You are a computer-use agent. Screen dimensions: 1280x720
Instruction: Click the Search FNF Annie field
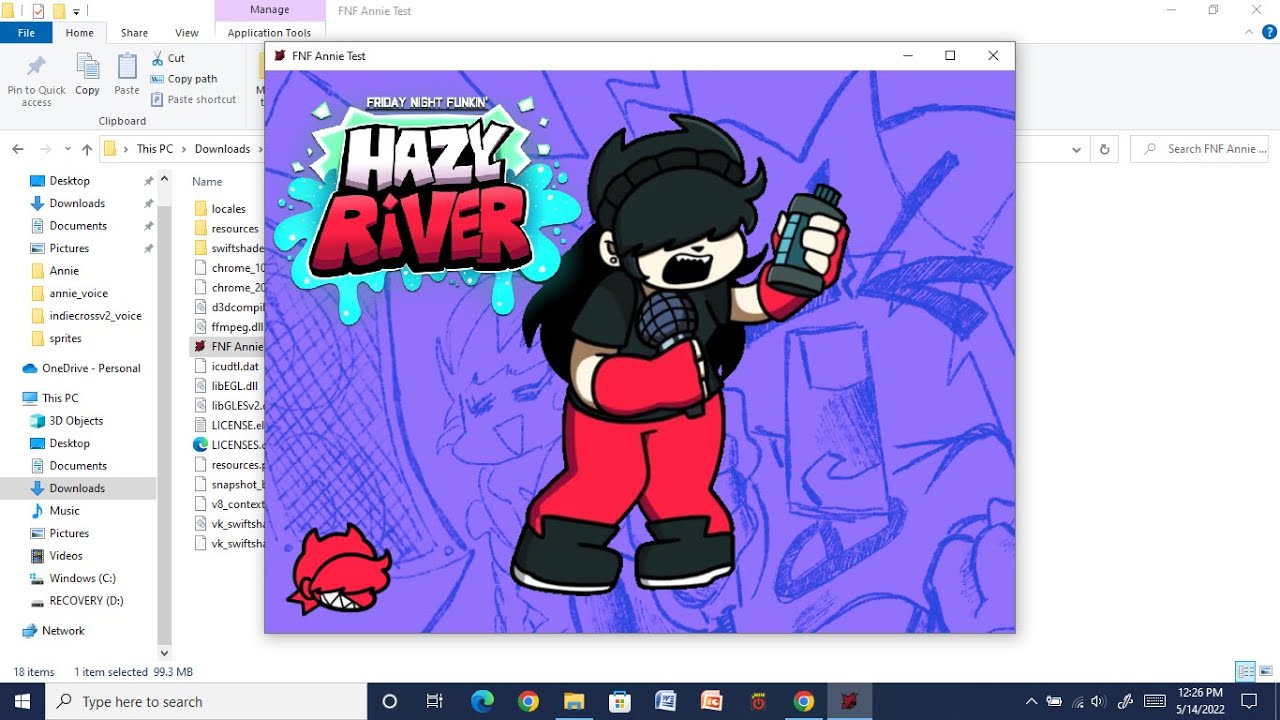tap(1201, 149)
